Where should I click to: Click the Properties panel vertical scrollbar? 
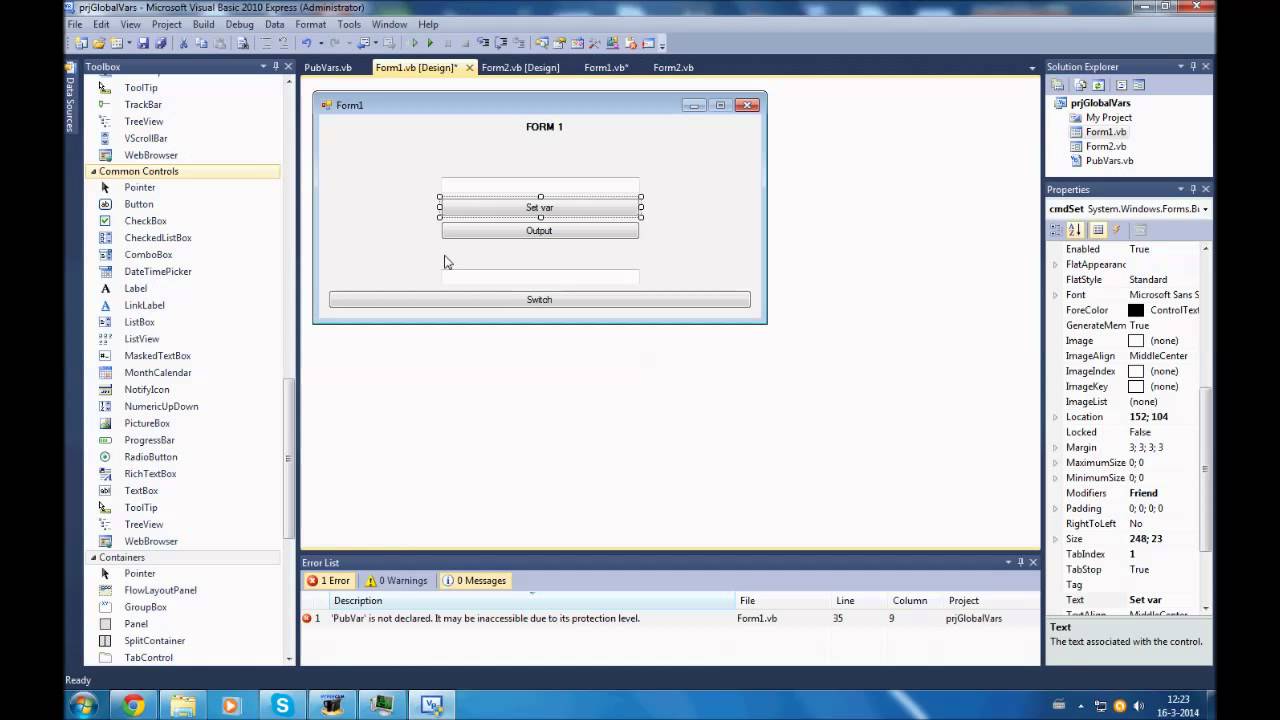tap(1205, 470)
